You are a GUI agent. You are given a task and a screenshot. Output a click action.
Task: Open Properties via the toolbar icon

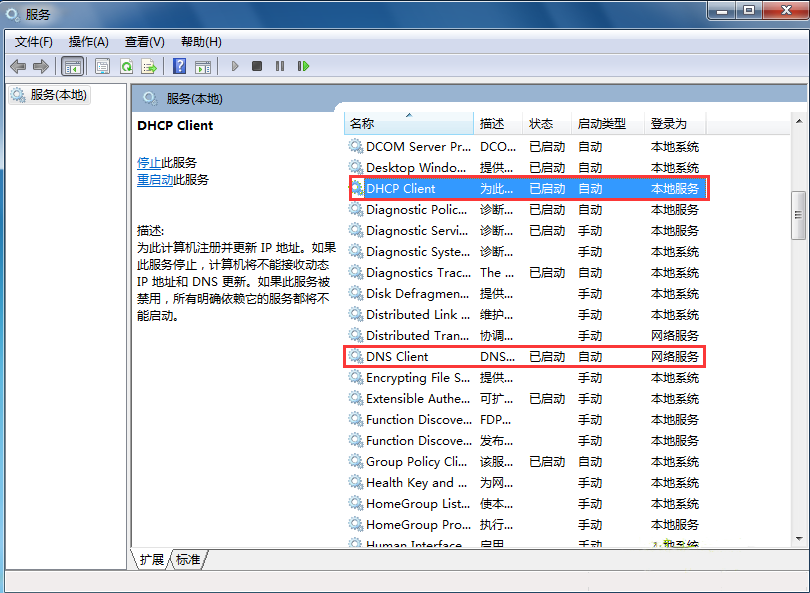[102, 66]
